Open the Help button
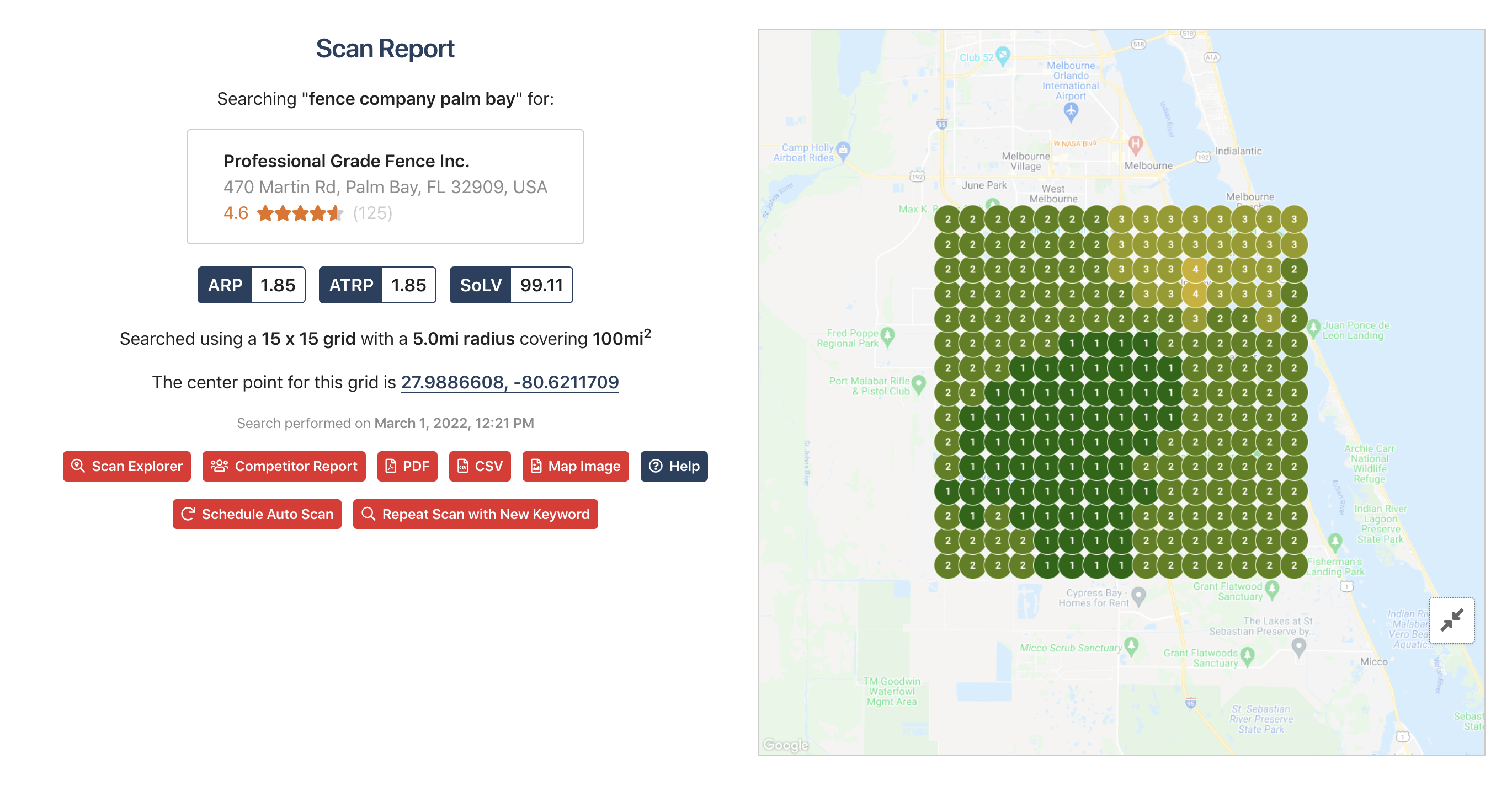The image size is (1512, 802). [x=674, y=466]
